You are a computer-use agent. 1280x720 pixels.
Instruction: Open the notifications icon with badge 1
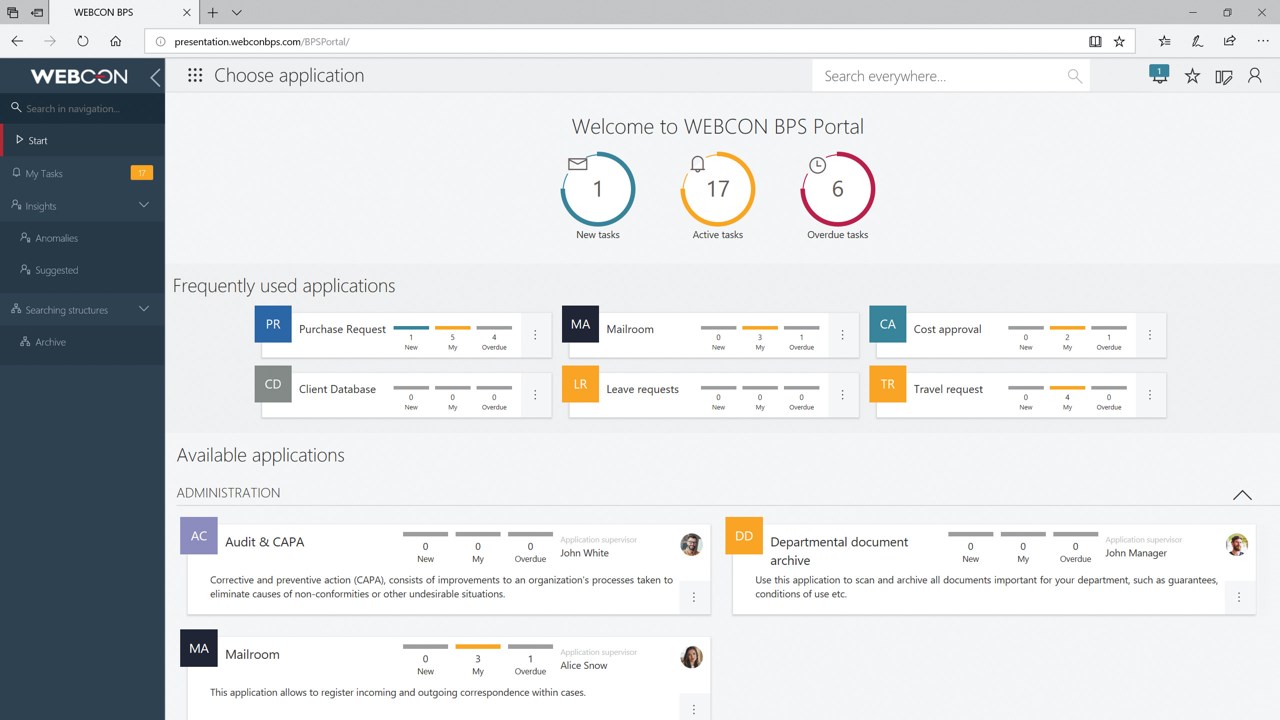click(1159, 75)
